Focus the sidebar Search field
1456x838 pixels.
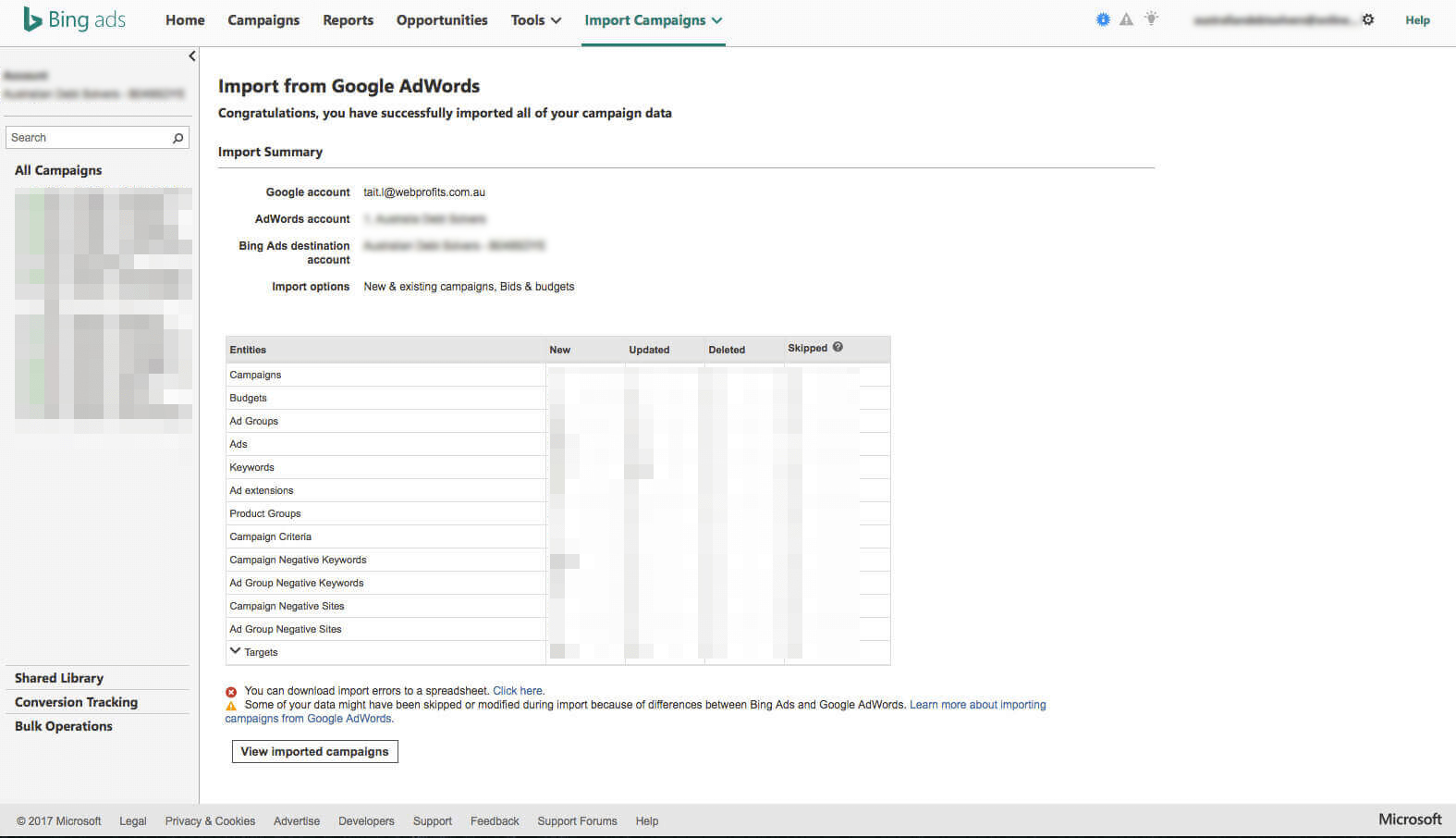97,138
